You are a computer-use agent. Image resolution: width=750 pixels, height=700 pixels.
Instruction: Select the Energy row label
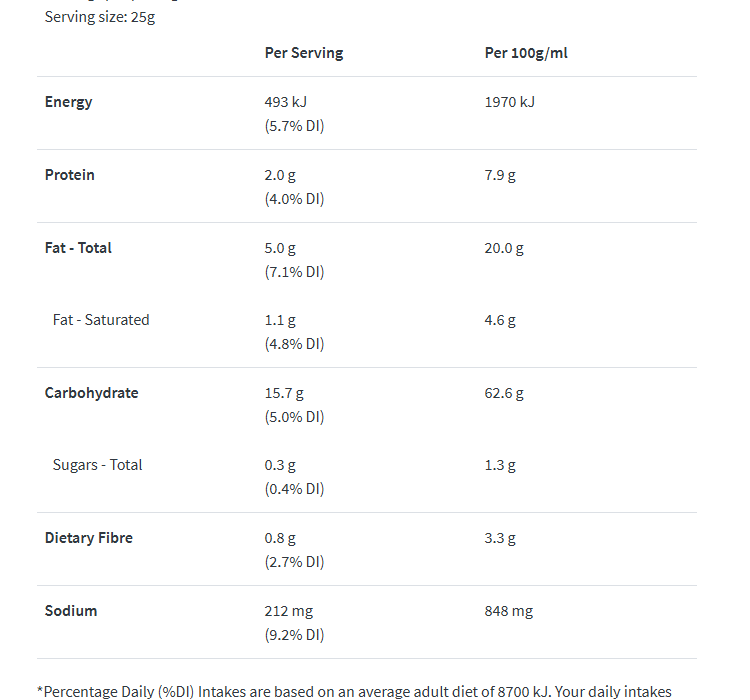pyautogui.click(x=68, y=102)
